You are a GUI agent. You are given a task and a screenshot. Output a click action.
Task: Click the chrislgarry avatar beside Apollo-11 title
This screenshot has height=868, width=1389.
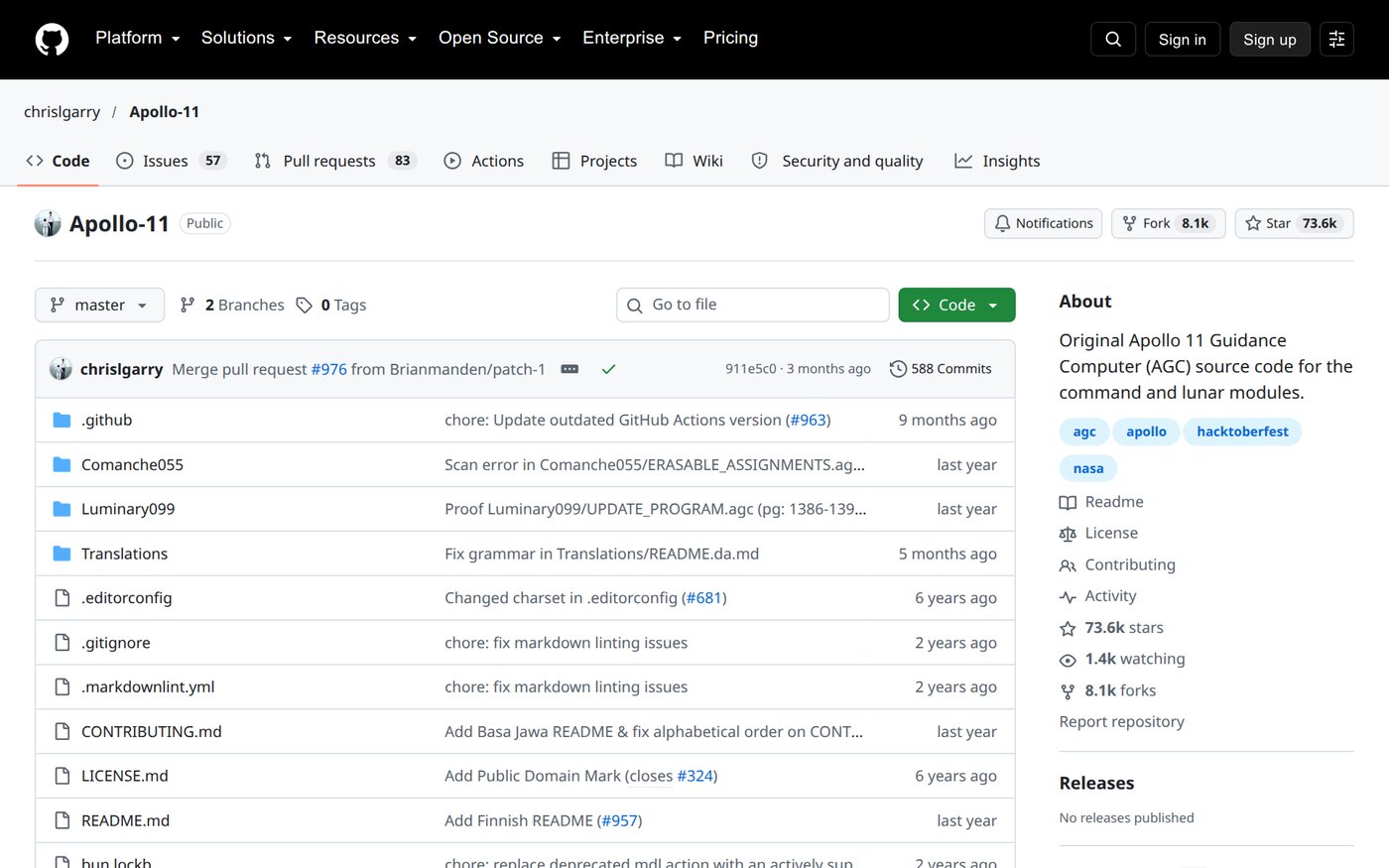pos(48,223)
